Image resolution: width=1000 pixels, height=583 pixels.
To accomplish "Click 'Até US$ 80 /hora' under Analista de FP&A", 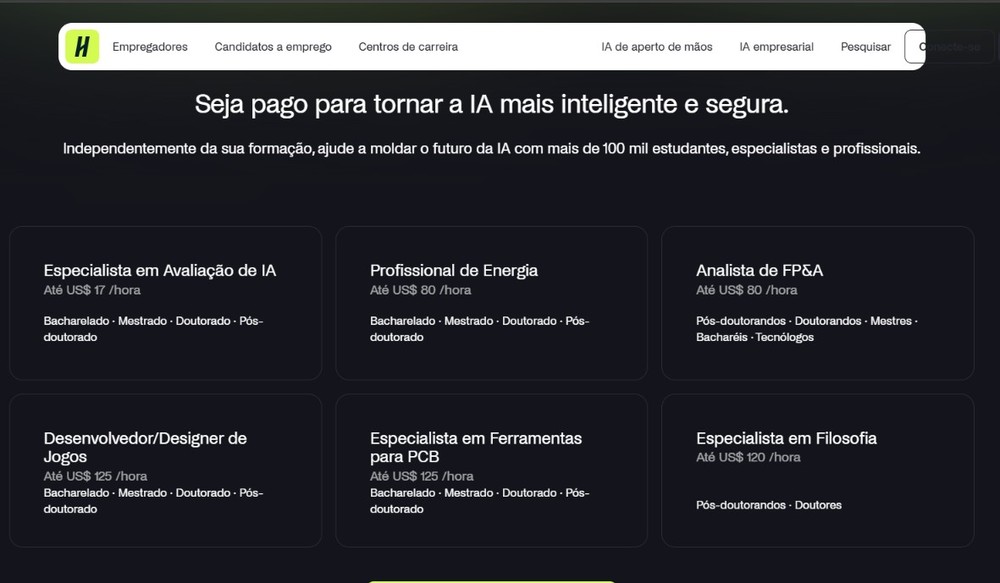I will point(746,290).
